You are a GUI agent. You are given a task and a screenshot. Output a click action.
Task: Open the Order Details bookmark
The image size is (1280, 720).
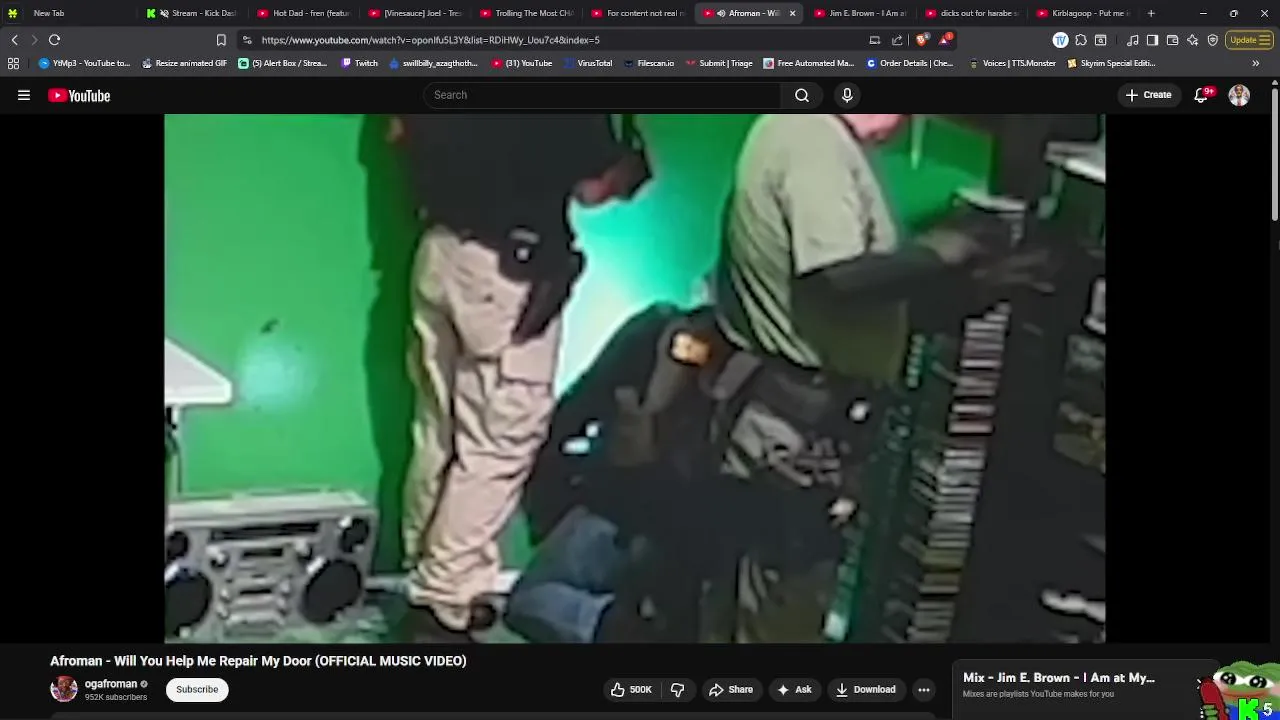(910, 63)
